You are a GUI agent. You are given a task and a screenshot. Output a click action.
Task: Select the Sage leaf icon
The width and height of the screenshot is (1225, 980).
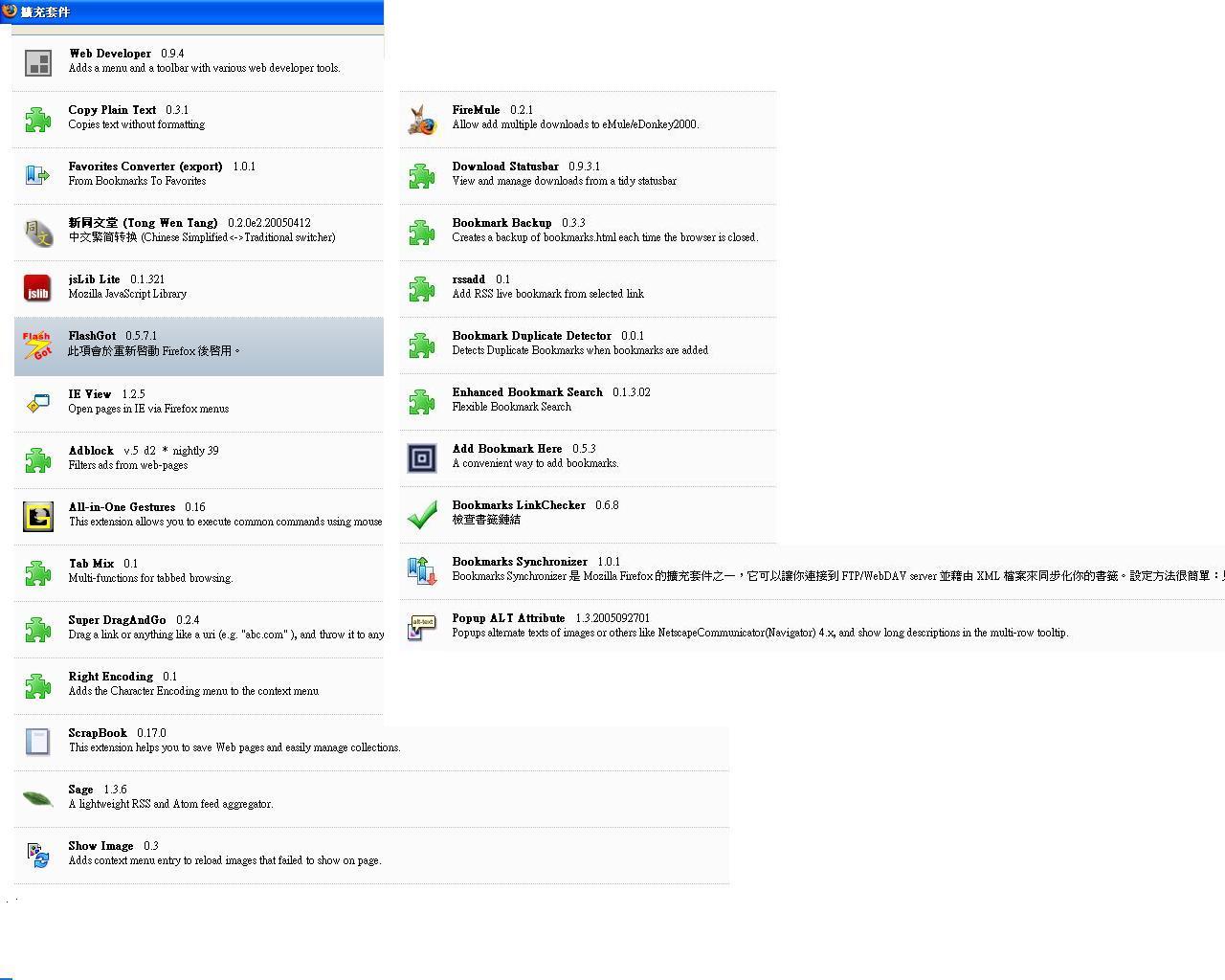38,798
